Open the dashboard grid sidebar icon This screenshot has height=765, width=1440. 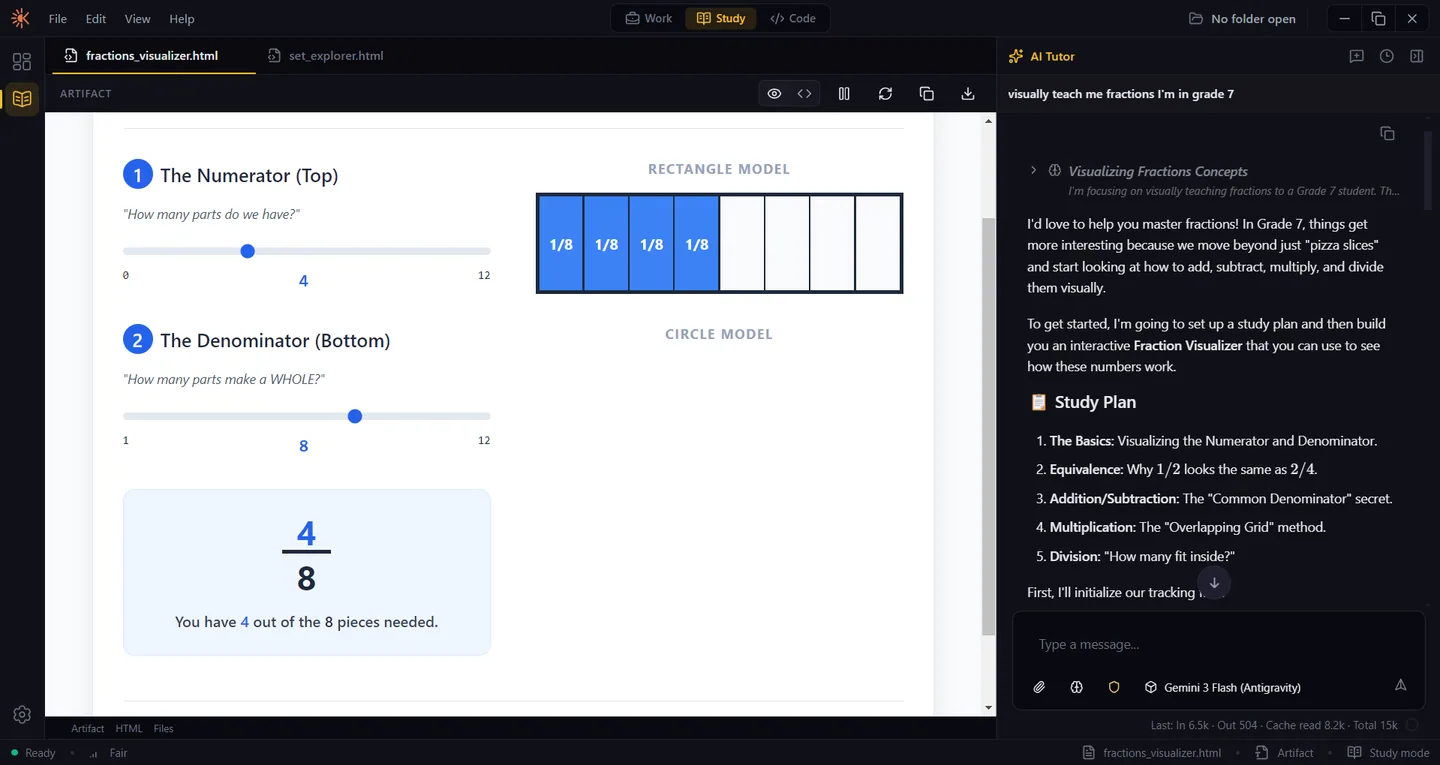(x=22, y=61)
